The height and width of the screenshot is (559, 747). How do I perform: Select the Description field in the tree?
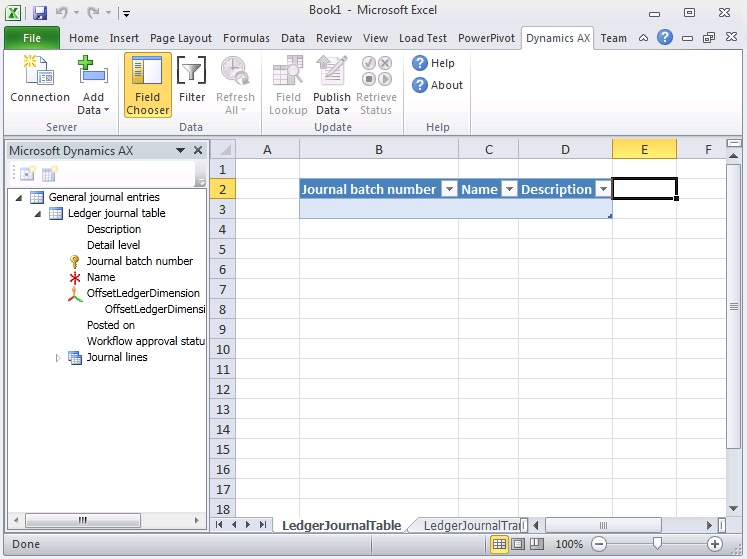click(x=114, y=229)
